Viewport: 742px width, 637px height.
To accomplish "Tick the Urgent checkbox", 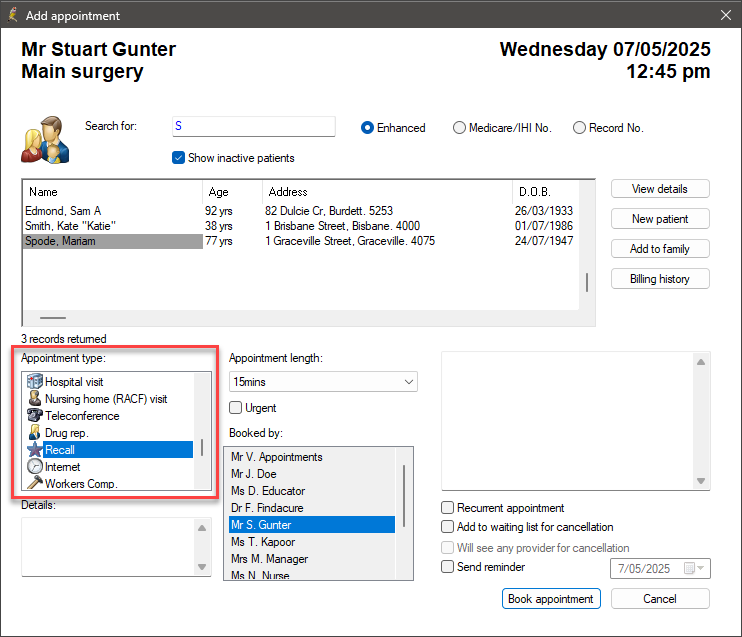I will pos(235,407).
